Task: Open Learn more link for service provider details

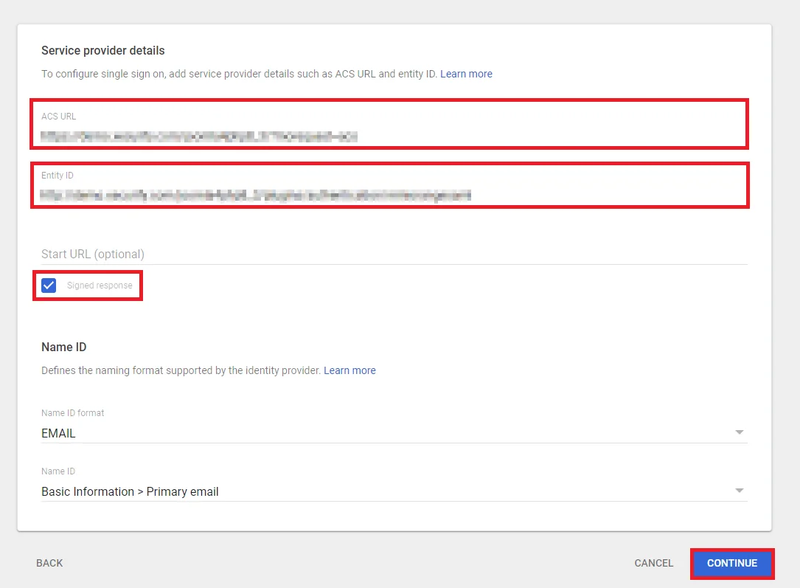Action: click(x=466, y=74)
